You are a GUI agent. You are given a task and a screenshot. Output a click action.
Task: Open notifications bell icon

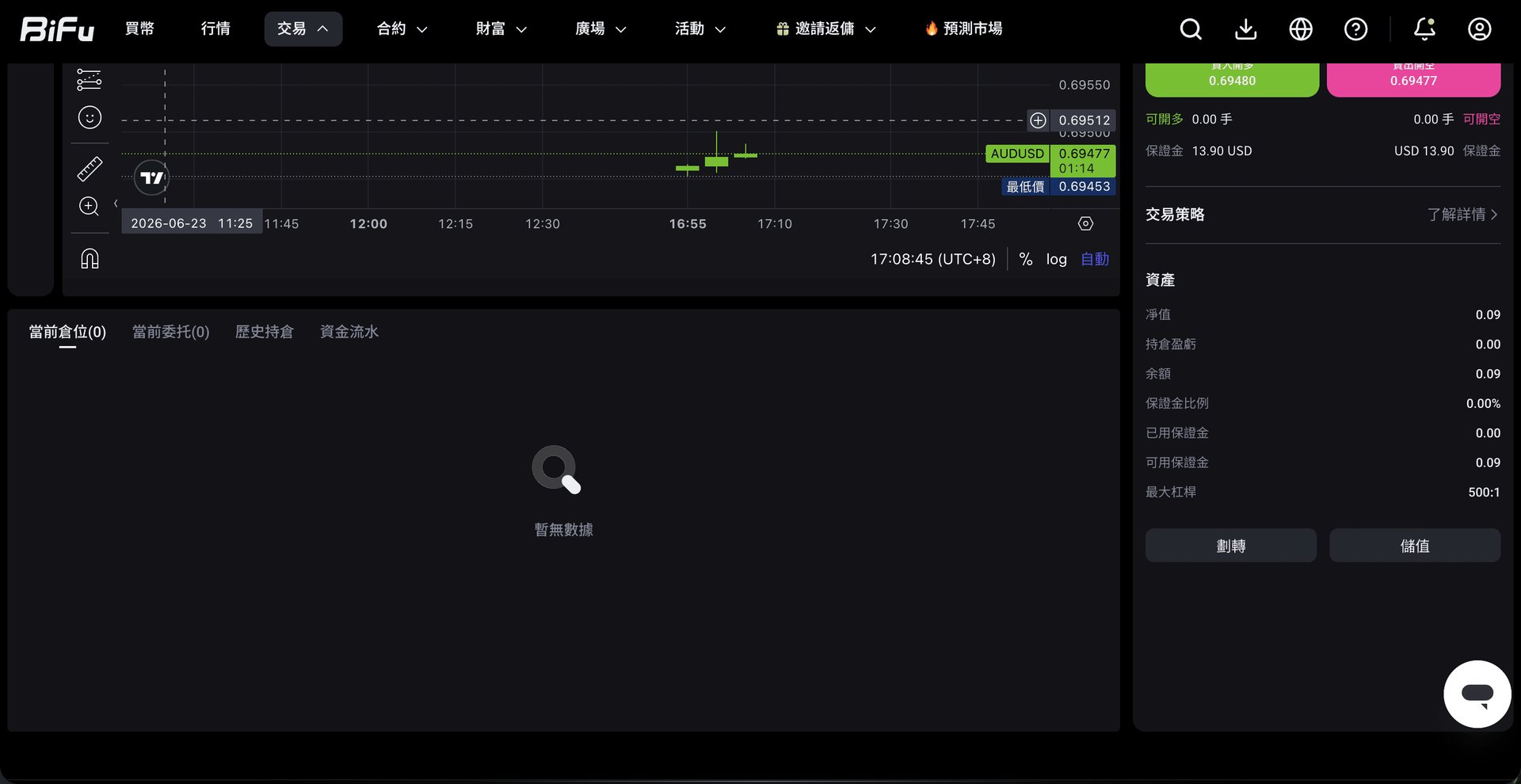[x=1424, y=29]
